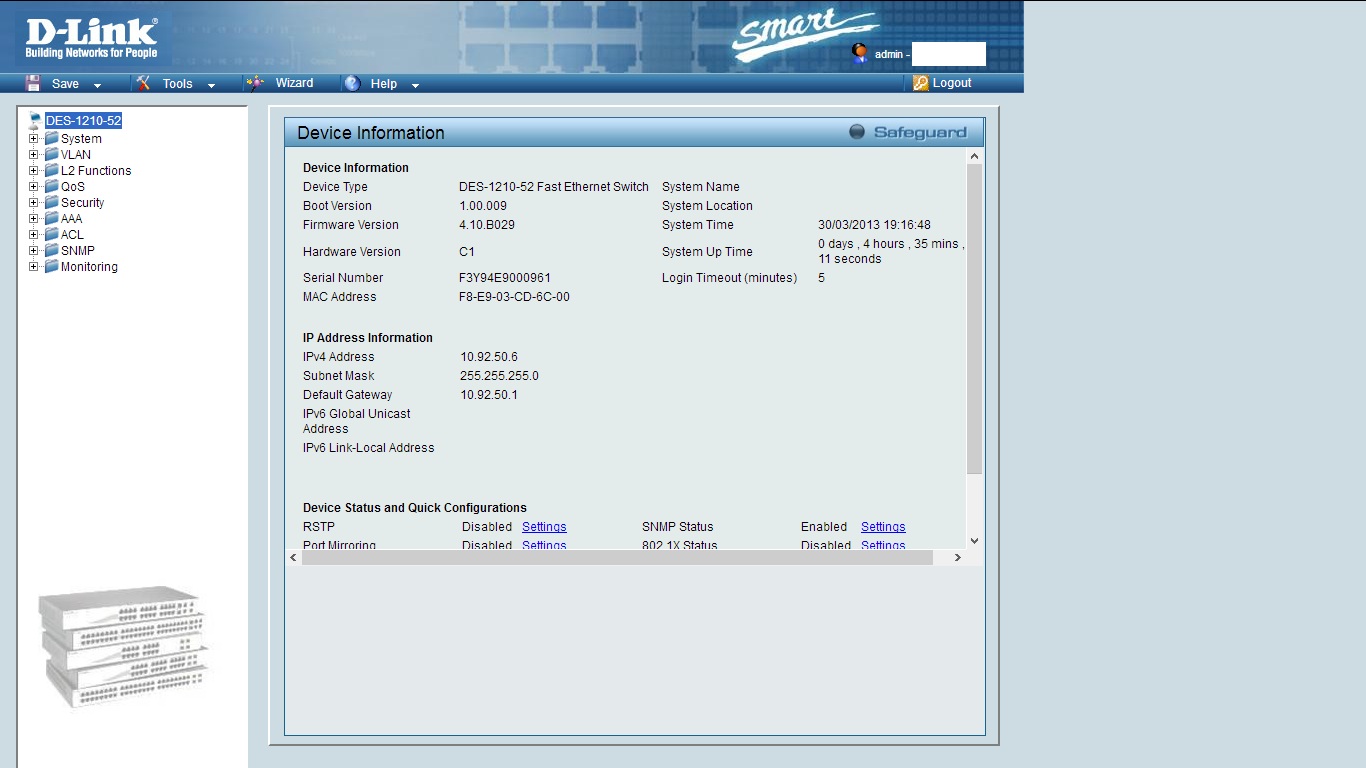Open RSTP Settings link
1366x768 pixels.
[544, 527]
